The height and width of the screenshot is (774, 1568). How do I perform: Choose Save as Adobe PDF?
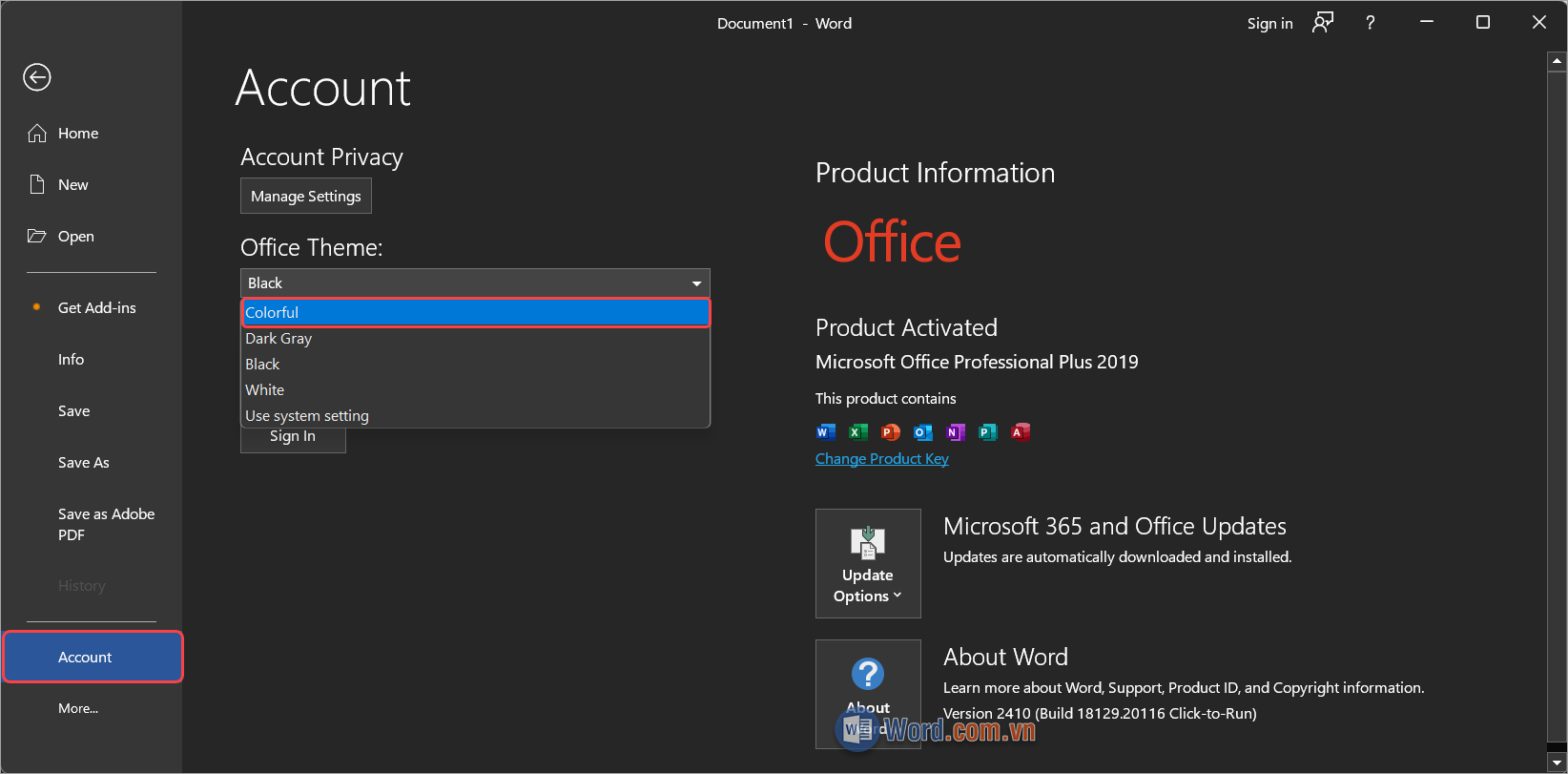(x=106, y=524)
